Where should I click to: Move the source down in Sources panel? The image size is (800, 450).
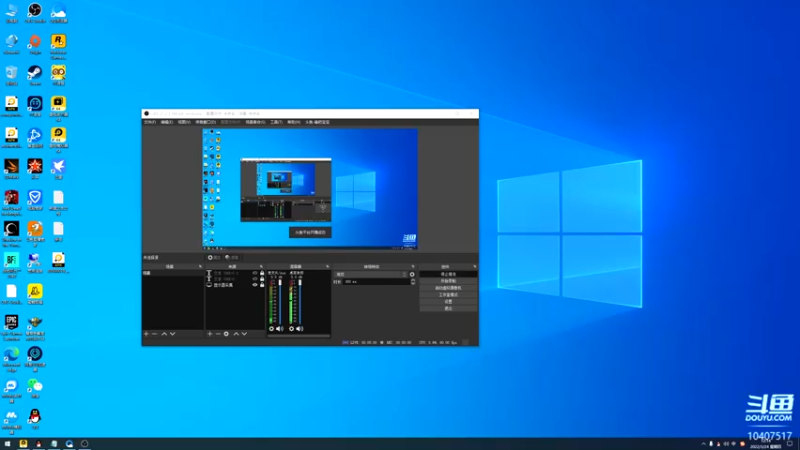[x=244, y=334]
